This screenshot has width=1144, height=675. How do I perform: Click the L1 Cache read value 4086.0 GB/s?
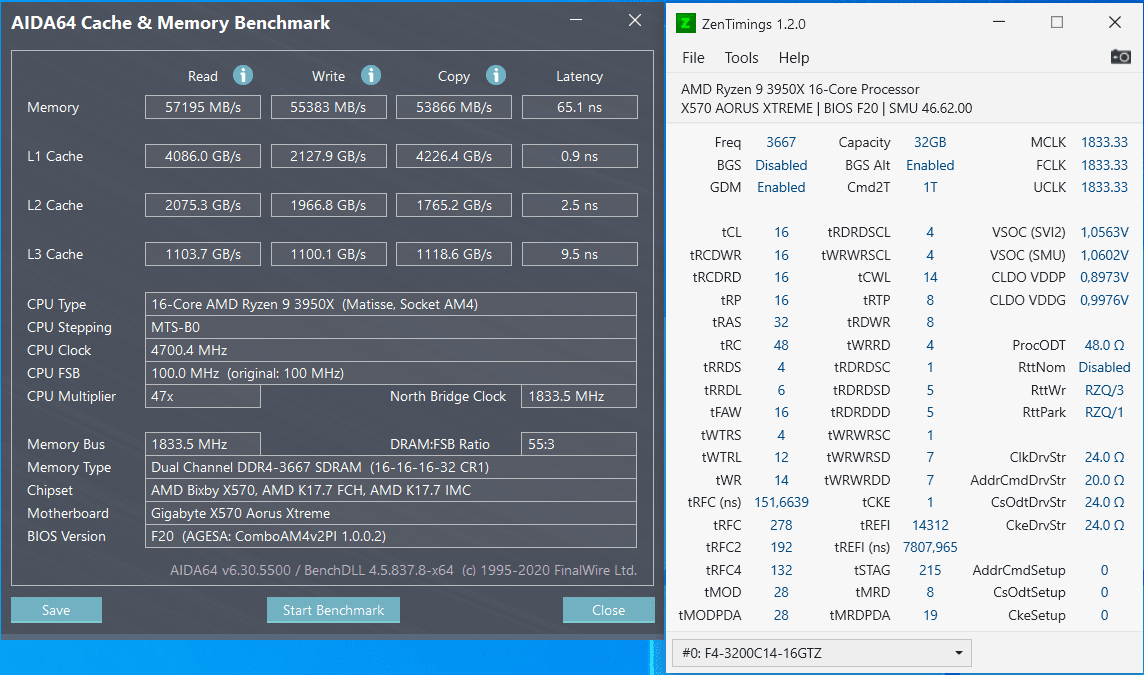203,156
